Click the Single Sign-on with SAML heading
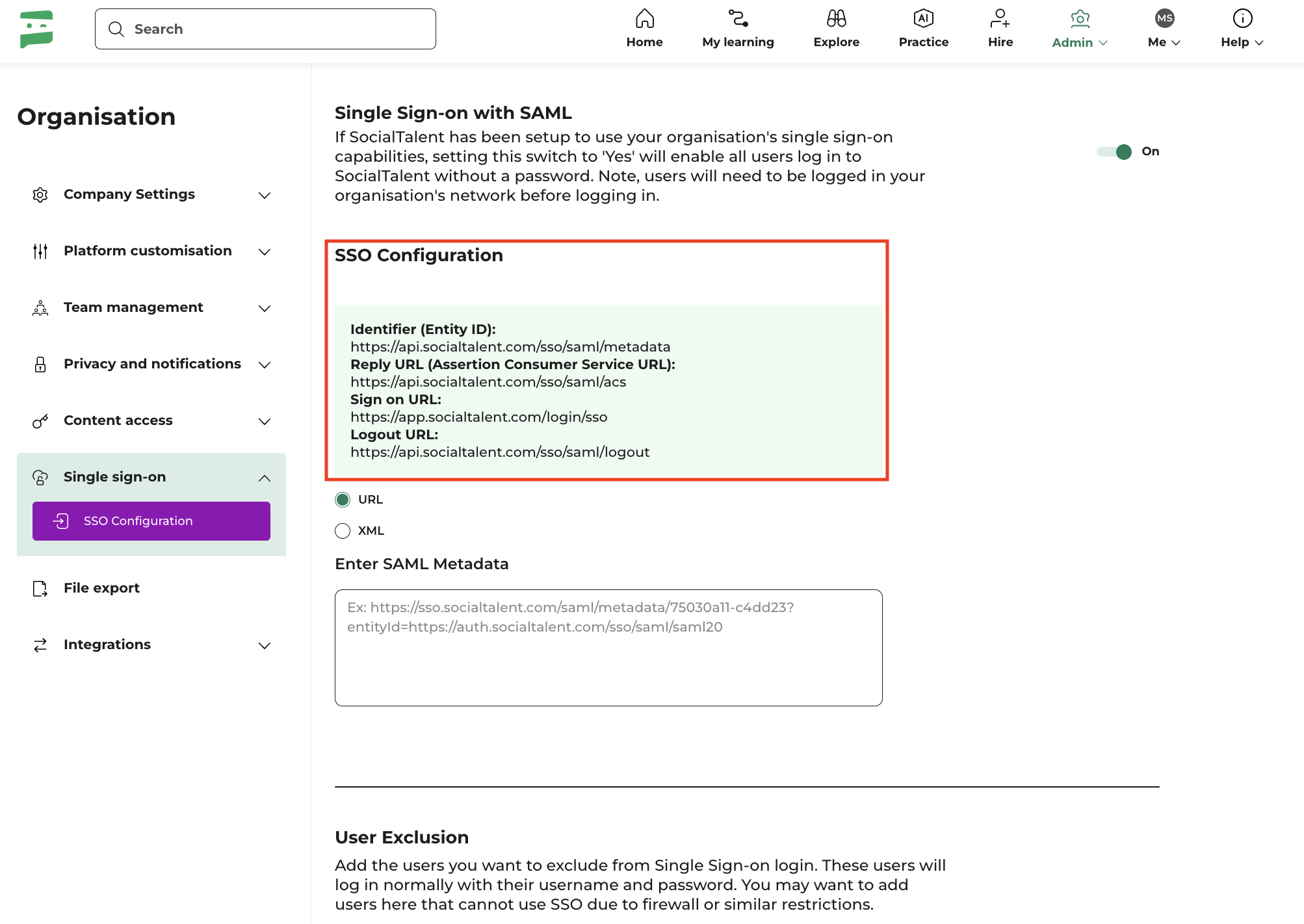 [x=453, y=113]
